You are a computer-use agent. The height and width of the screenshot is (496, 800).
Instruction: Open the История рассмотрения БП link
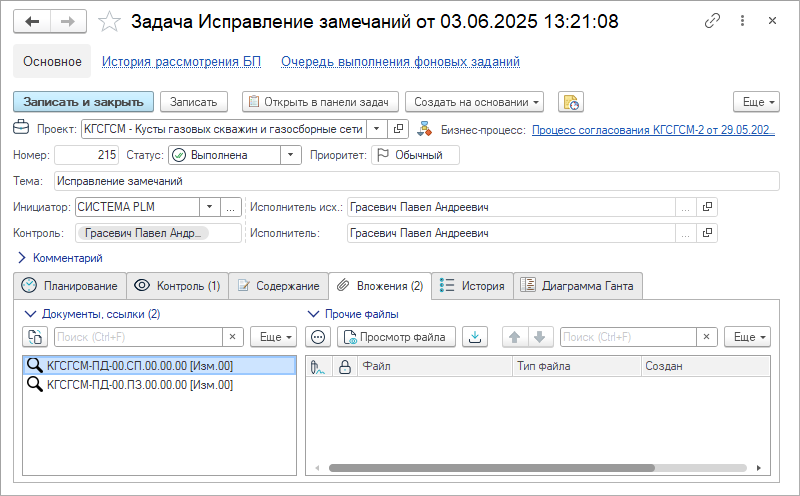point(181,62)
